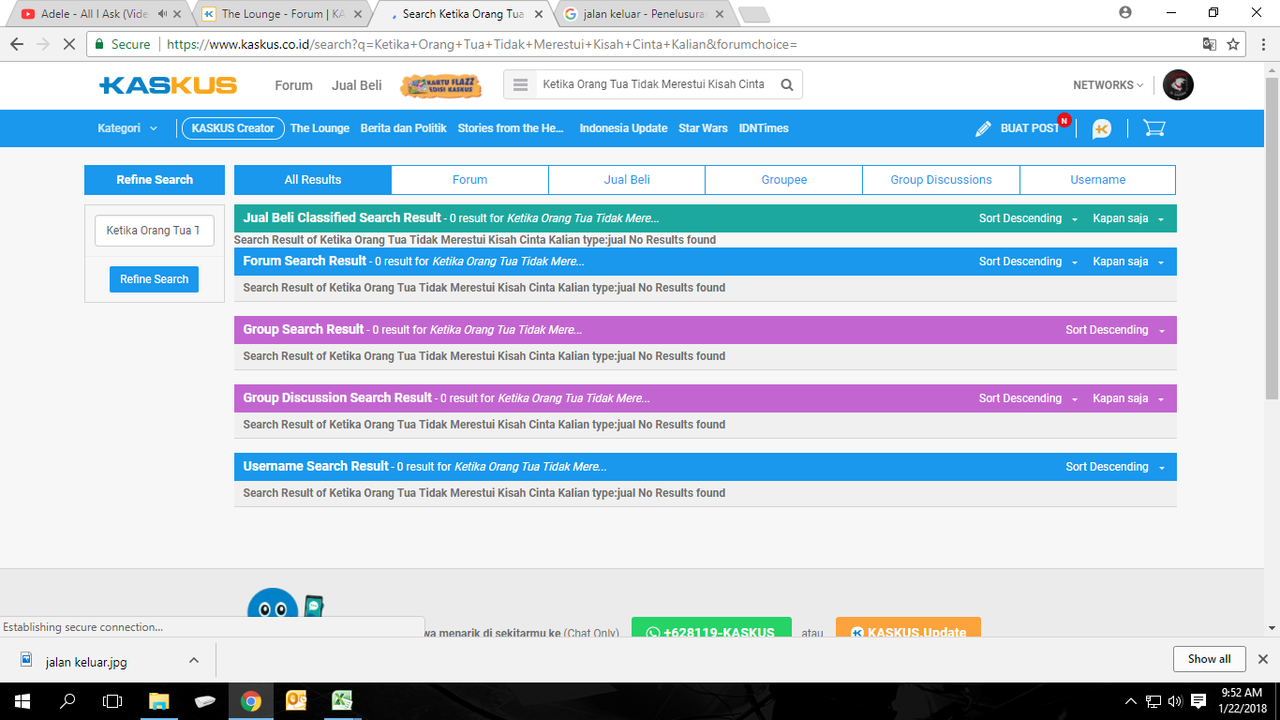Screen dimensions: 1280x720
Task: Open Chrome menu three dots
Action: (1261, 44)
